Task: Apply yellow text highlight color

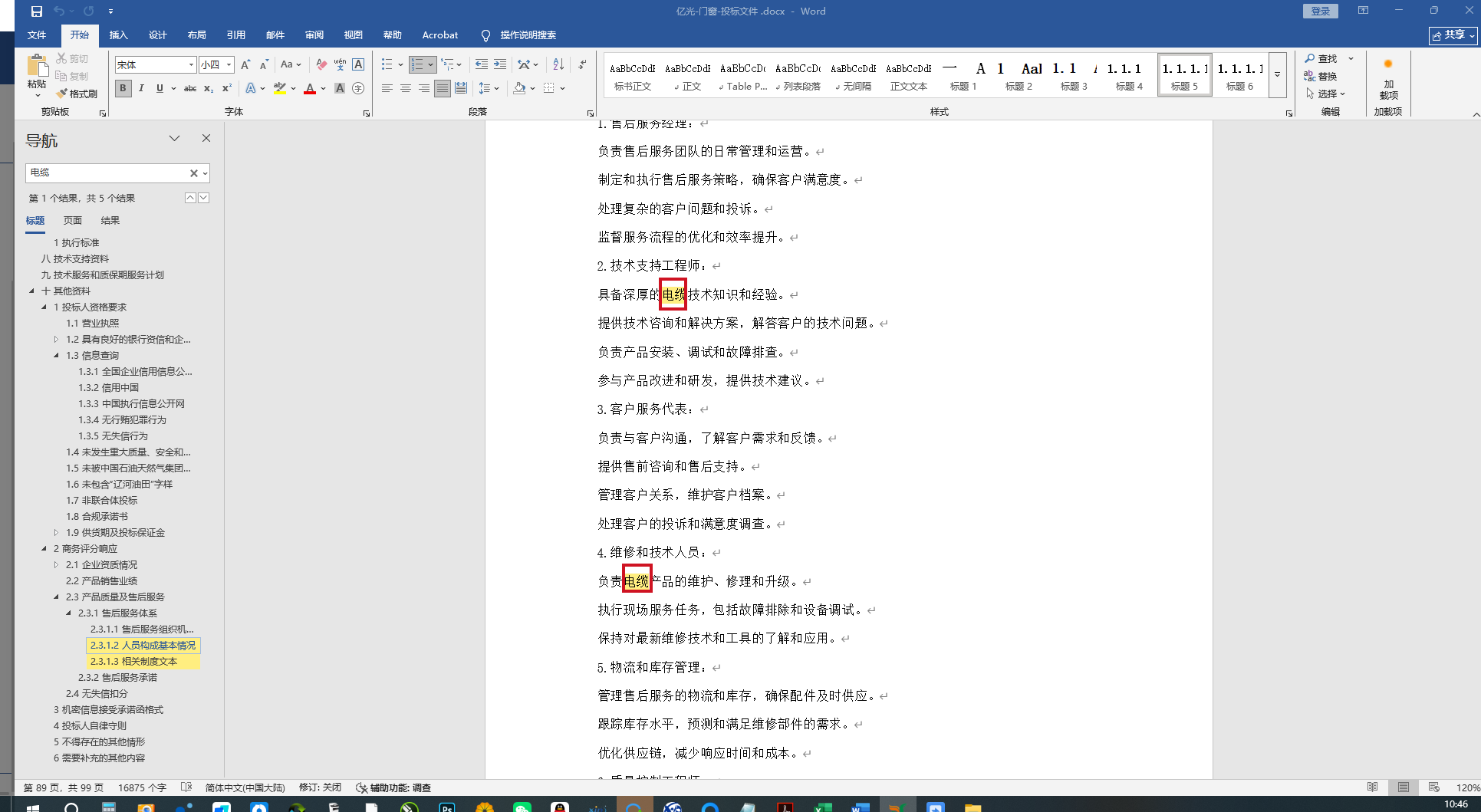Action: [x=280, y=88]
